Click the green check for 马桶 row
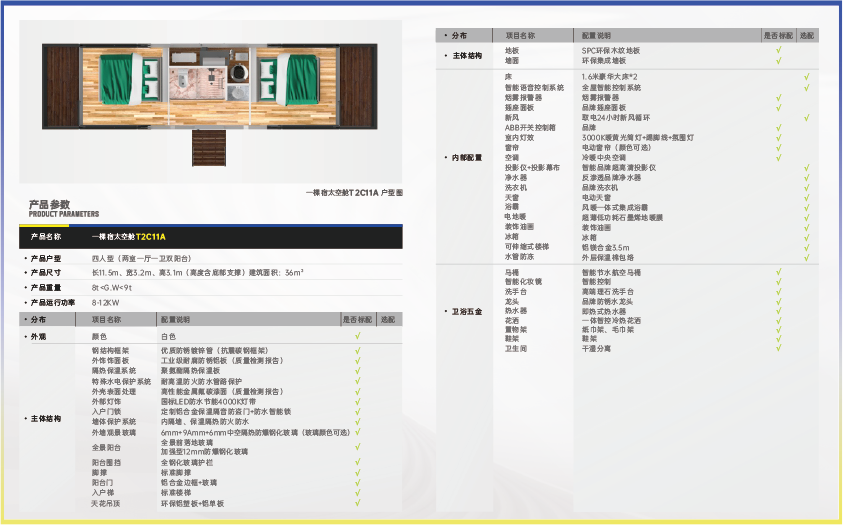 click(x=778, y=272)
